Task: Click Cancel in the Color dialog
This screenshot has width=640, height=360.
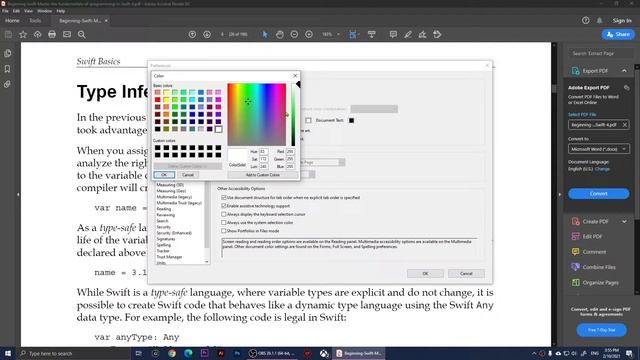Action: (188, 175)
